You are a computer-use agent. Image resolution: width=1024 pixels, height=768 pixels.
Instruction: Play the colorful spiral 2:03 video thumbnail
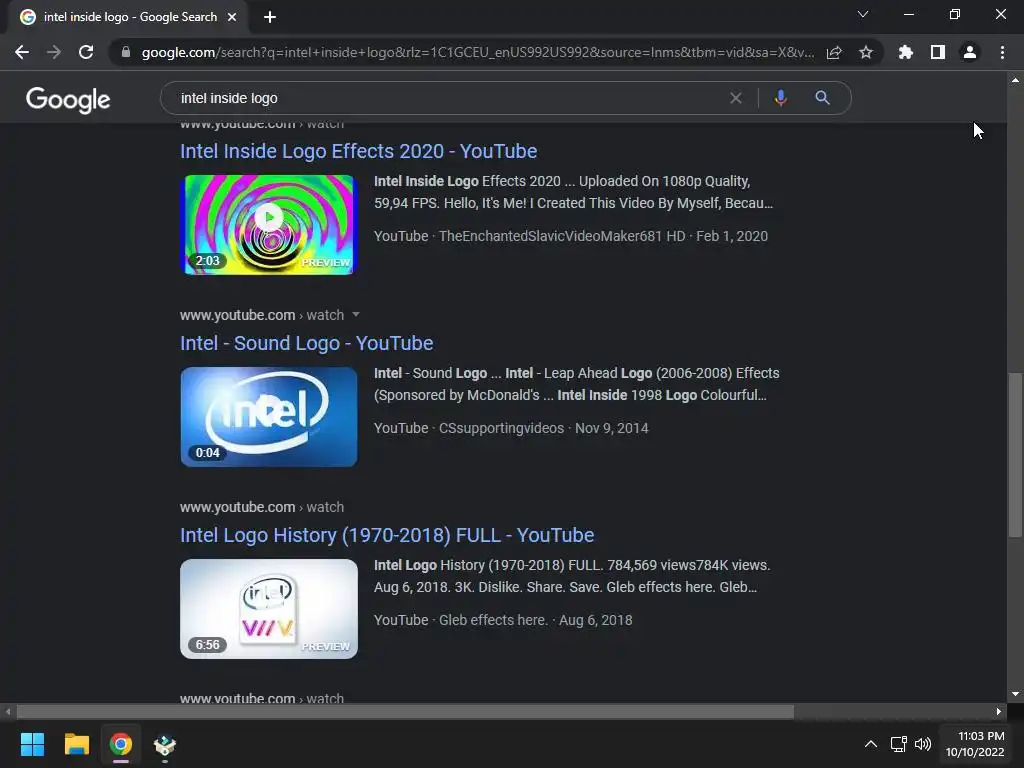click(269, 224)
